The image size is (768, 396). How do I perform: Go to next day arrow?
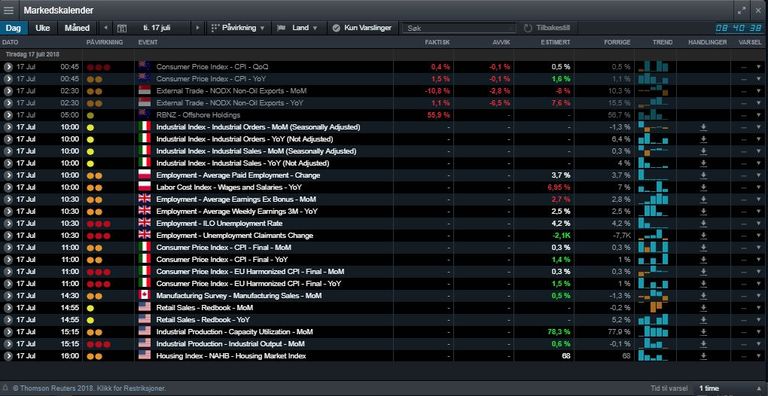[x=197, y=28]
